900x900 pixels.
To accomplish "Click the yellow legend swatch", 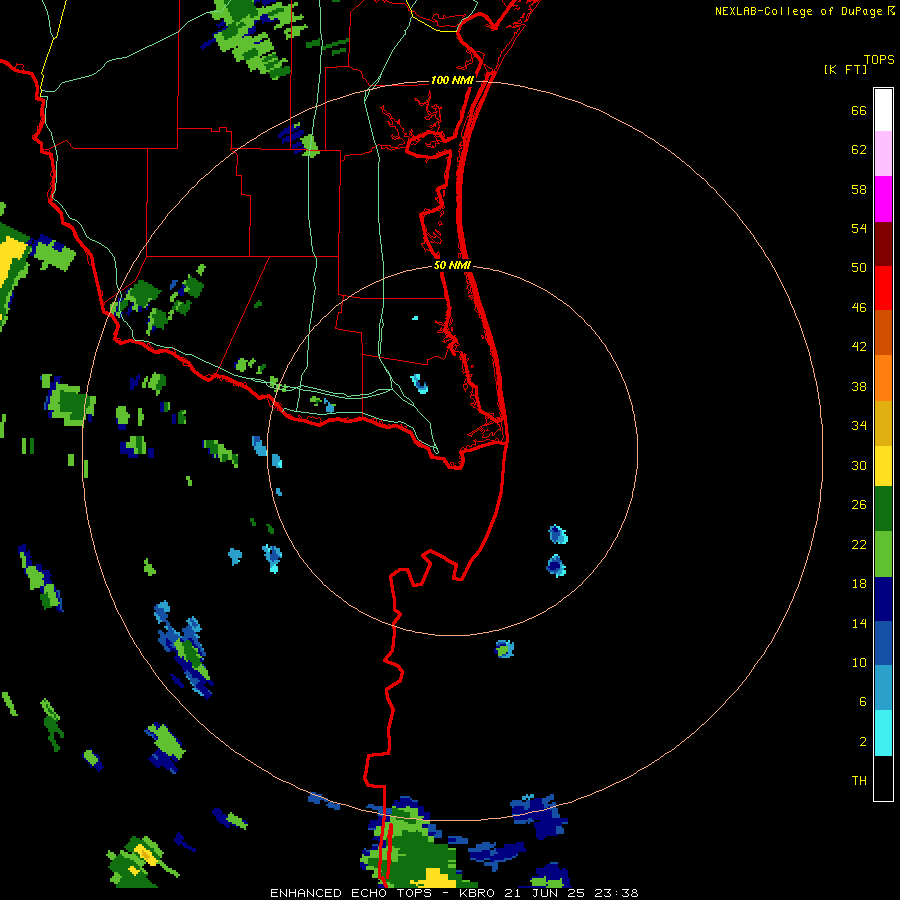I will (x=883, y=466).
